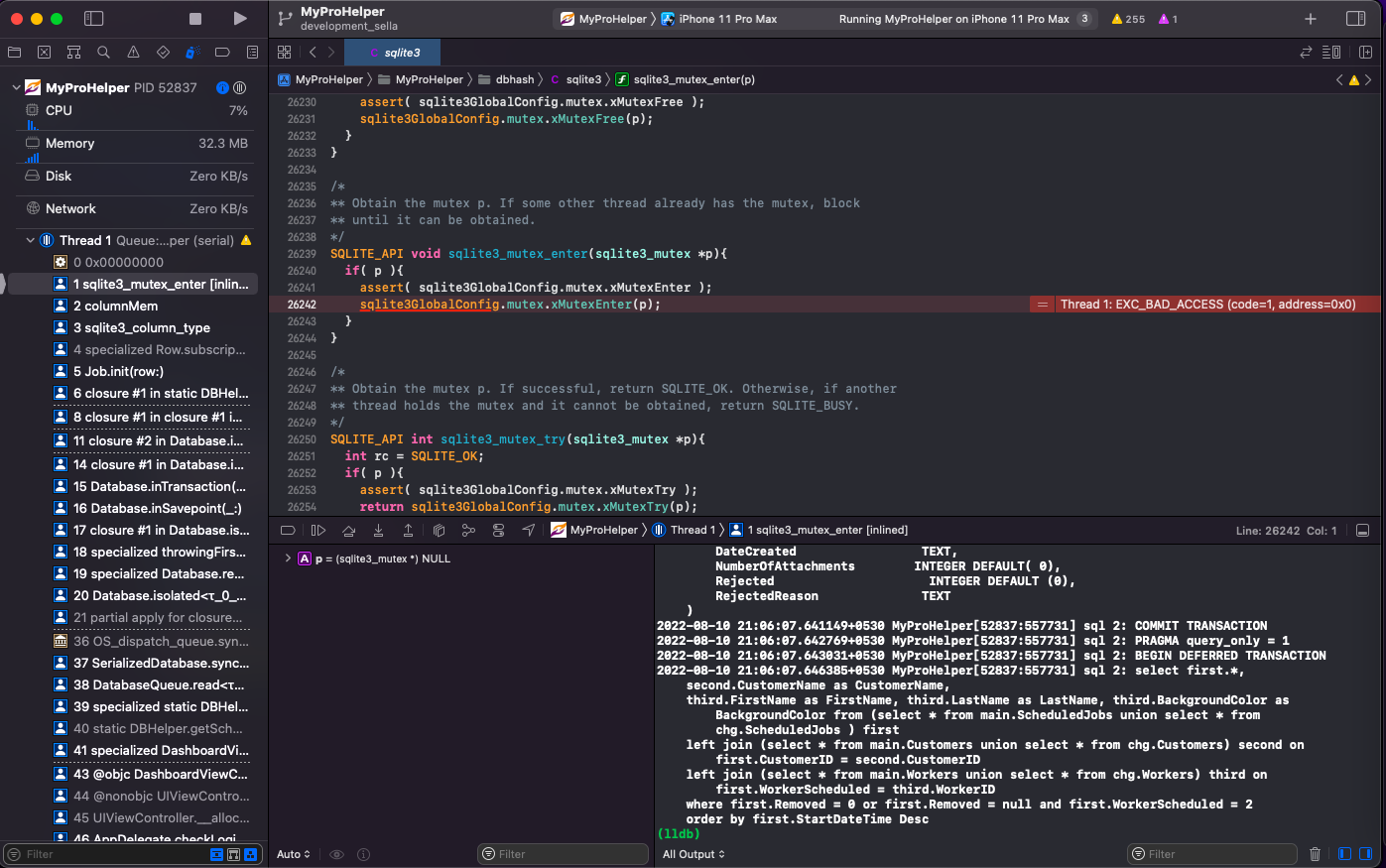
Task: Select the sqlite3 editor tab
Action: [393, 53]
